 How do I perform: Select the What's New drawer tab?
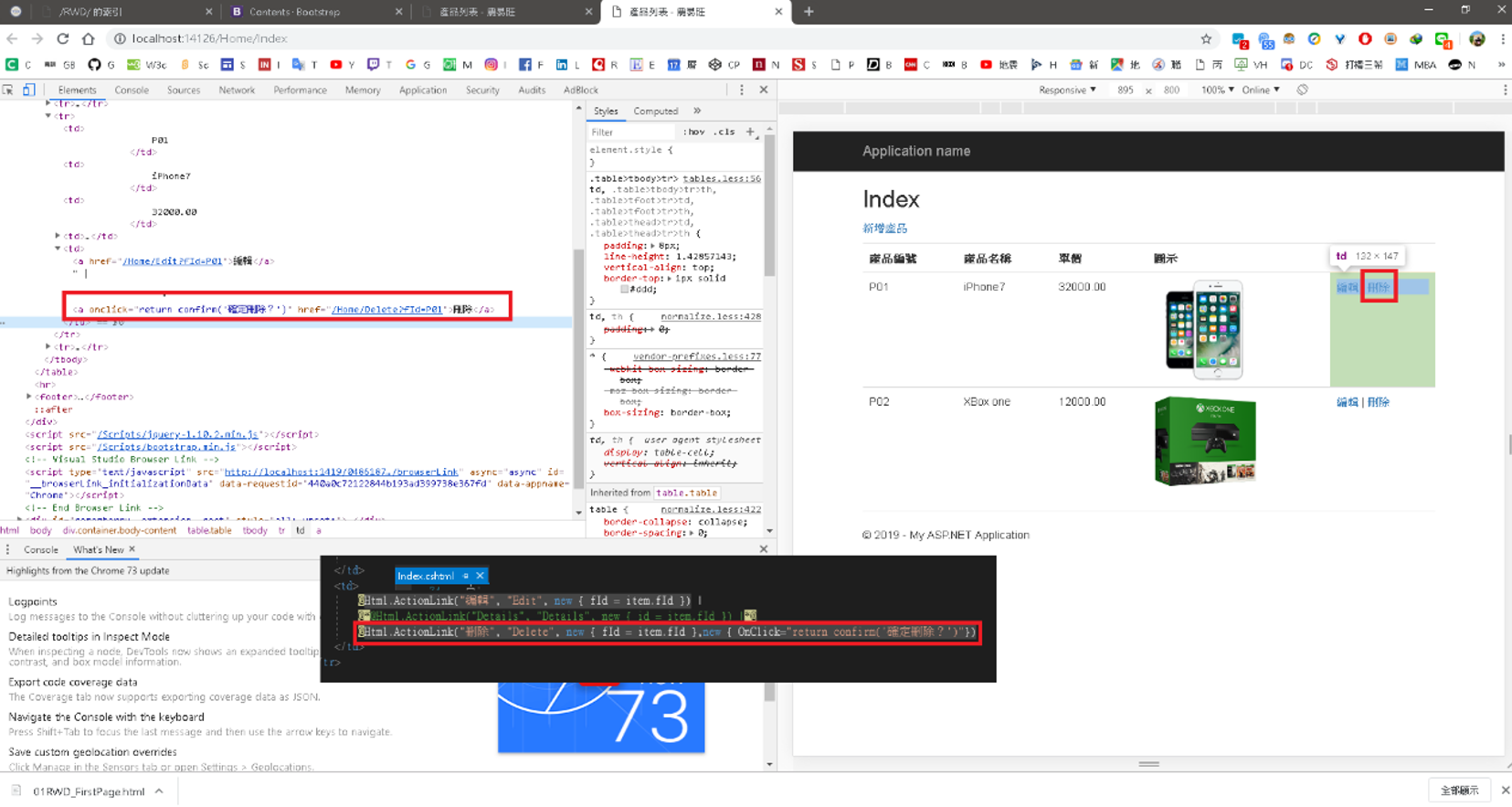click(98, 549)
